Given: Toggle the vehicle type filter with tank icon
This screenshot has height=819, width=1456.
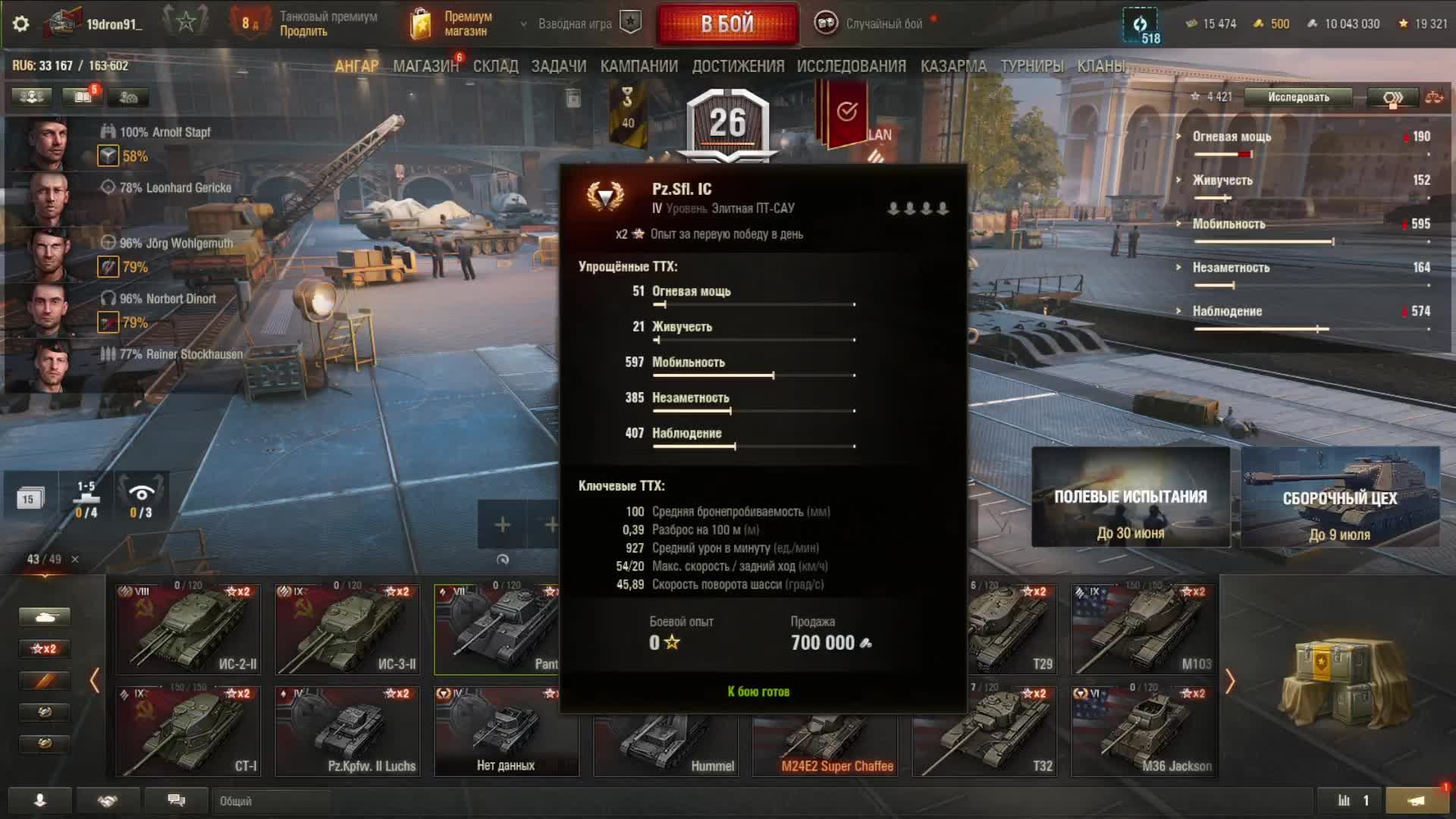Looking at the screenshot, I should coord(44,617).
